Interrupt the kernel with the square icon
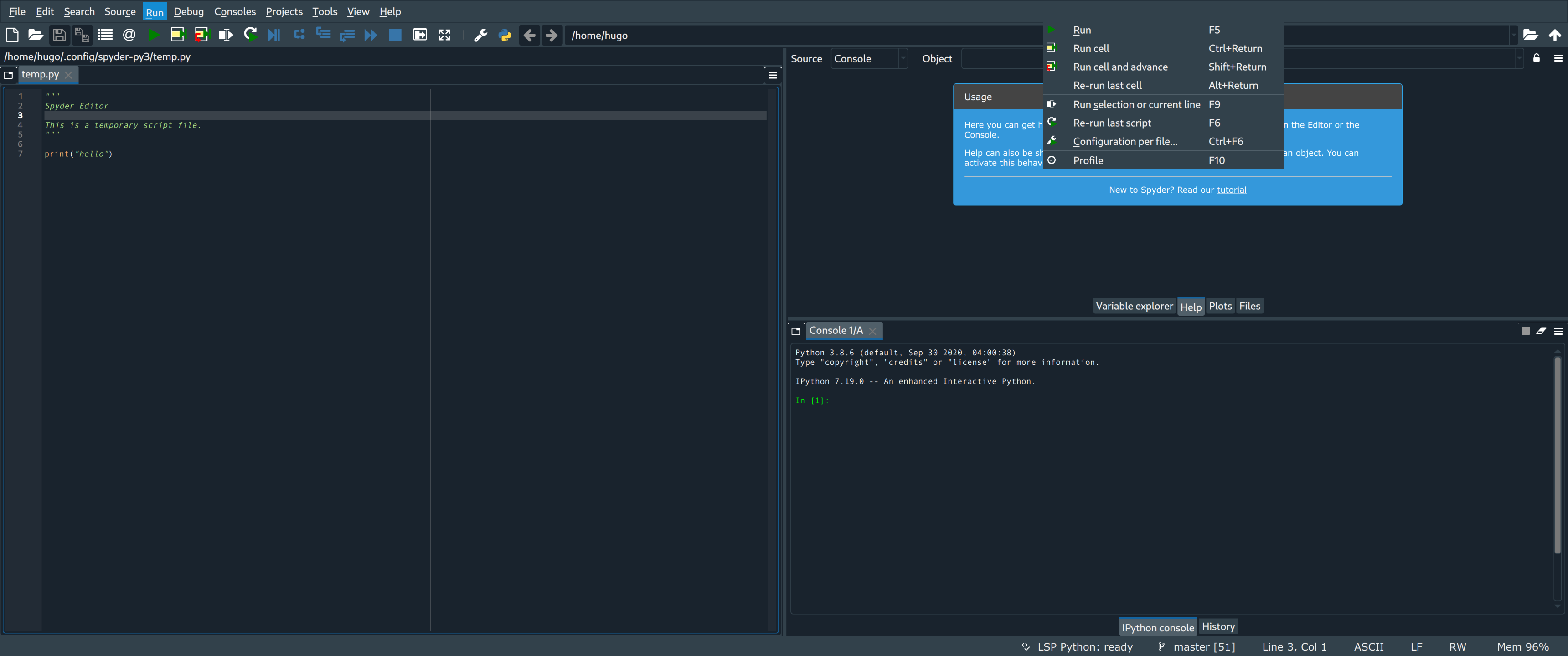The width and height of the screenshot is (1568, 656). 1526,331
